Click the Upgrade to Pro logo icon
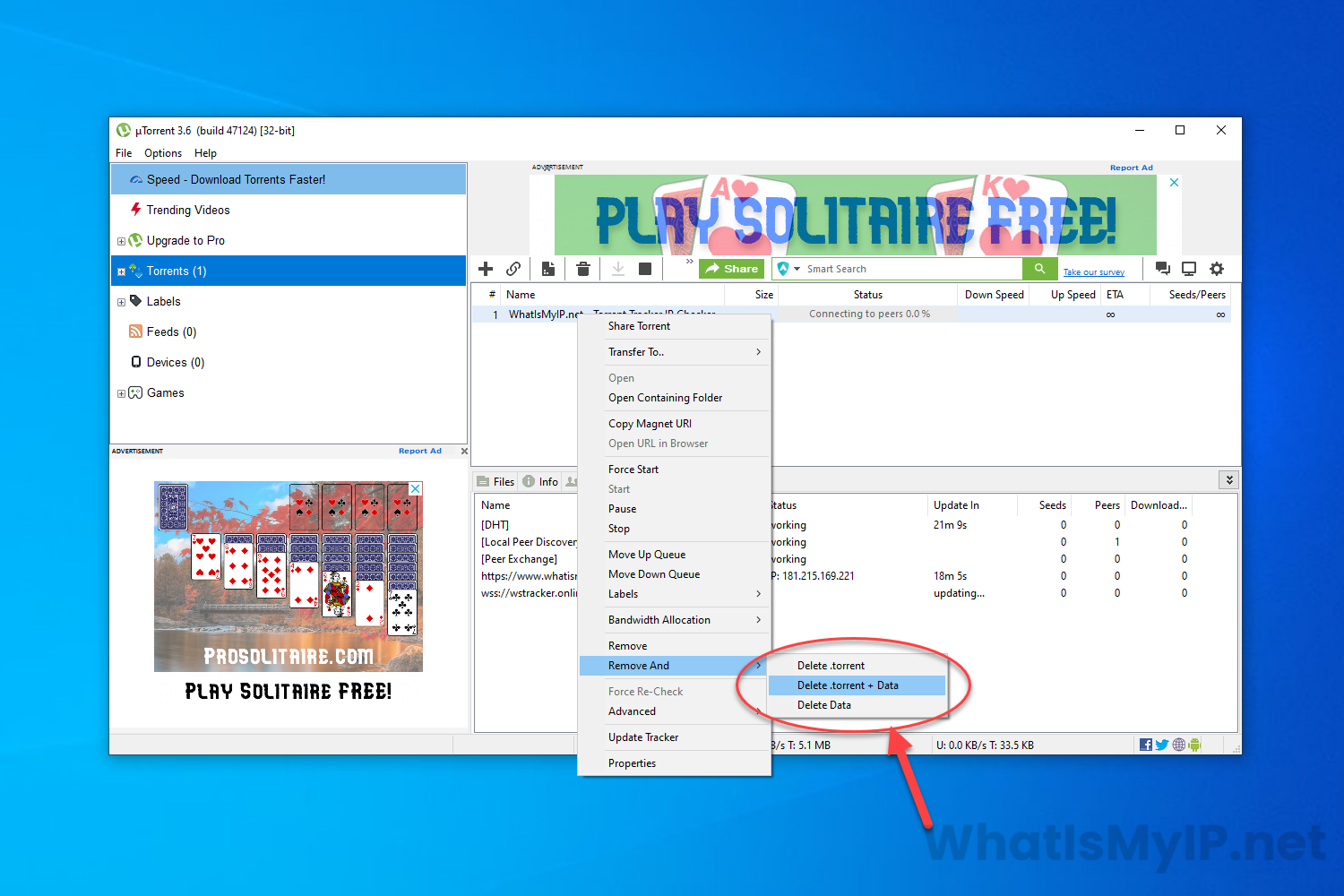The height and width of the screenshot is (896, 1344). click(136, 240)
